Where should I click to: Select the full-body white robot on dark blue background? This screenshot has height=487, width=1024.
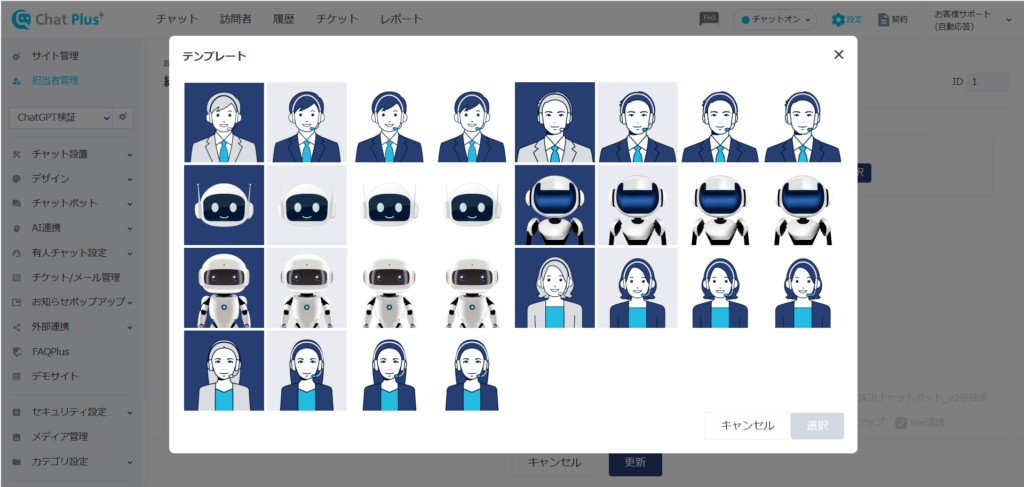[x=224, y=288]
